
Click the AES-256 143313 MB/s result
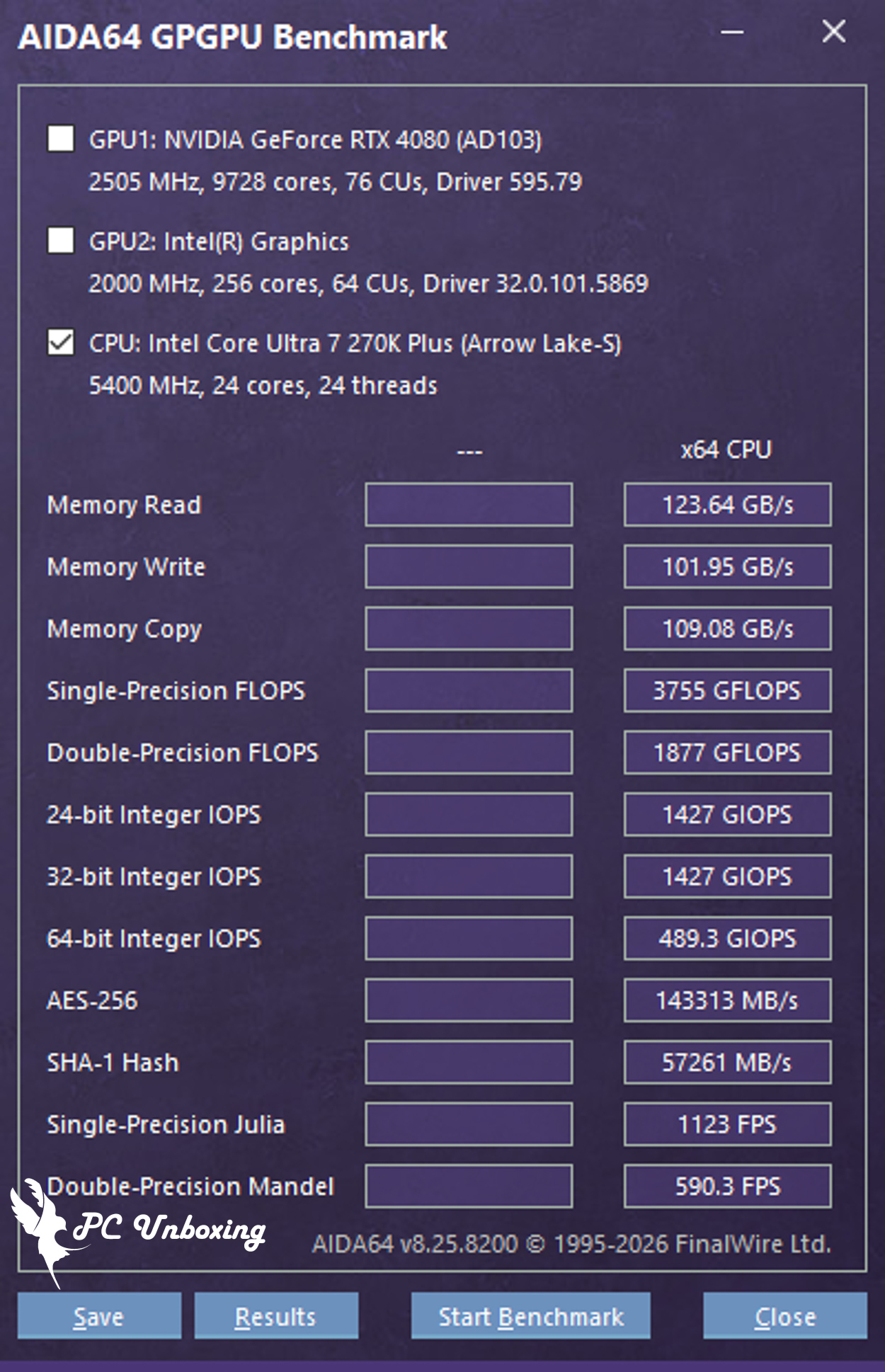(727, 1000)
